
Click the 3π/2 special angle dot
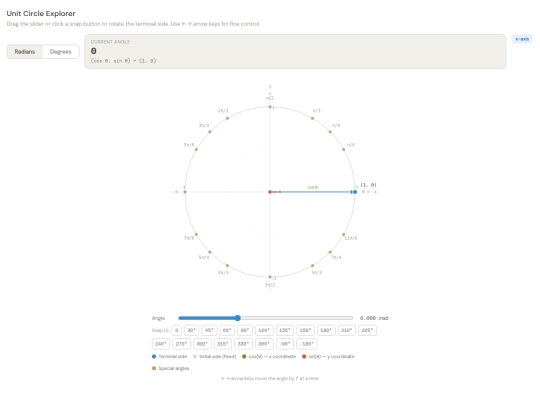pyautogui.click(x=270, y=277)
